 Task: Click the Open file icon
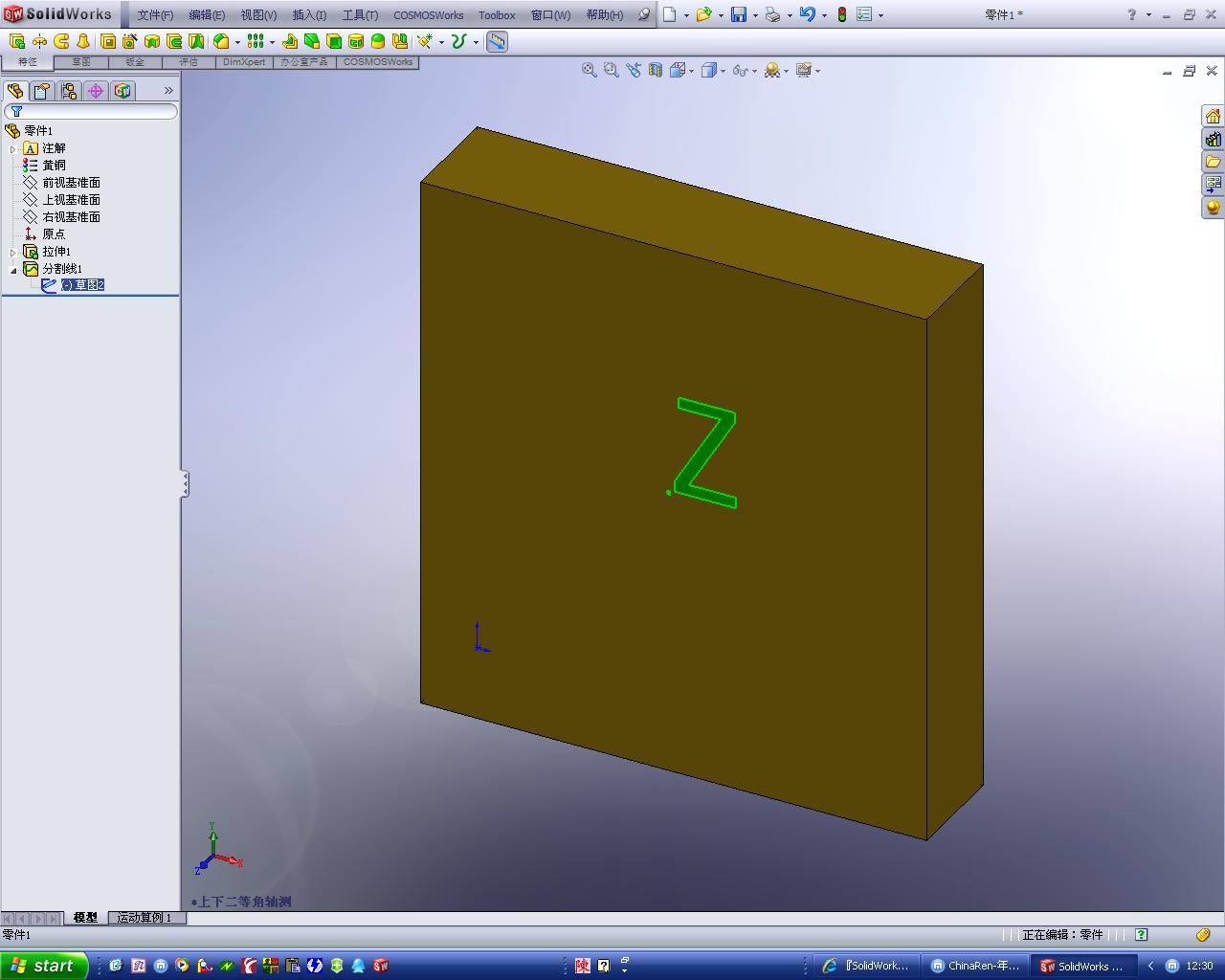pyautogui.click(x=703, y=14)
